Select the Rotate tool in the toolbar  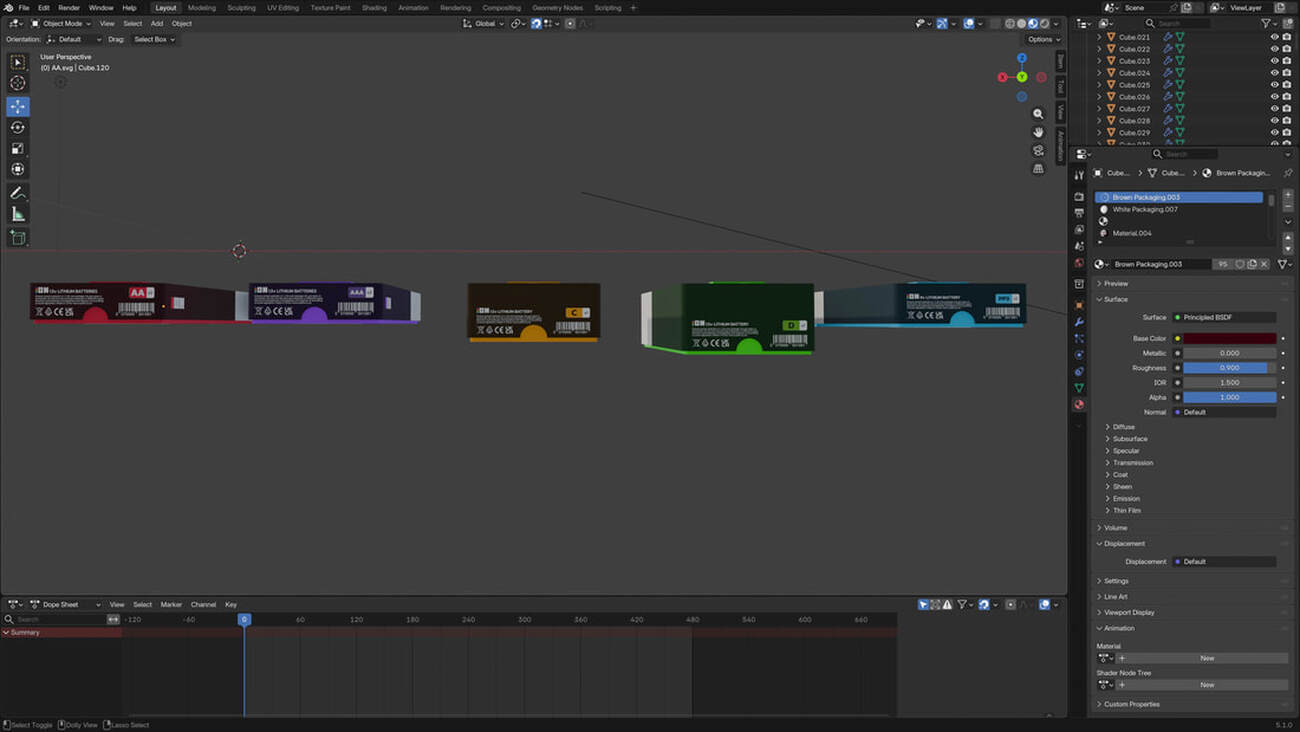coord(18,127)
